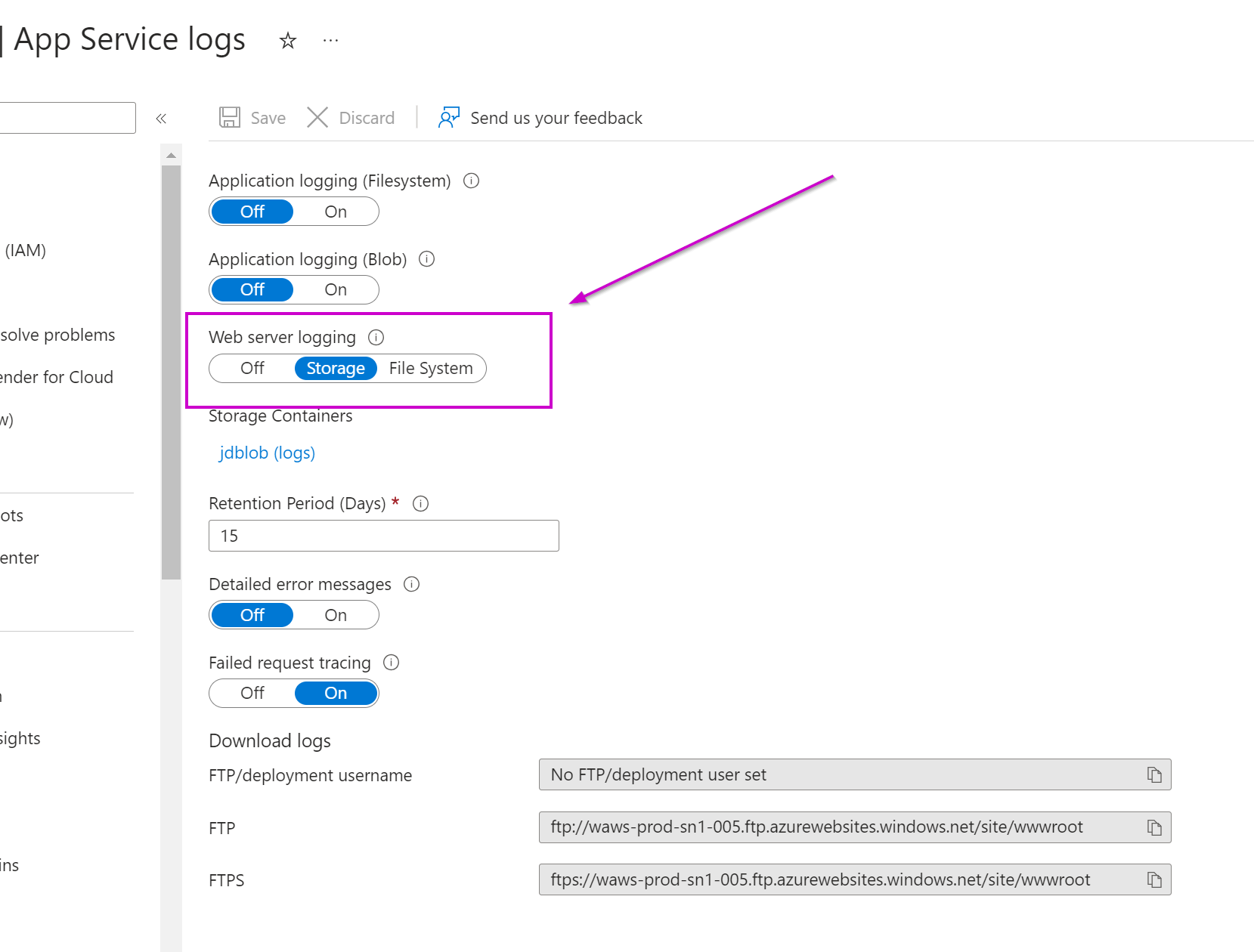Collapse the sidebar with double chevron
The height and width of the screenshot is (952, 1254).
click(x=161, y=119)
